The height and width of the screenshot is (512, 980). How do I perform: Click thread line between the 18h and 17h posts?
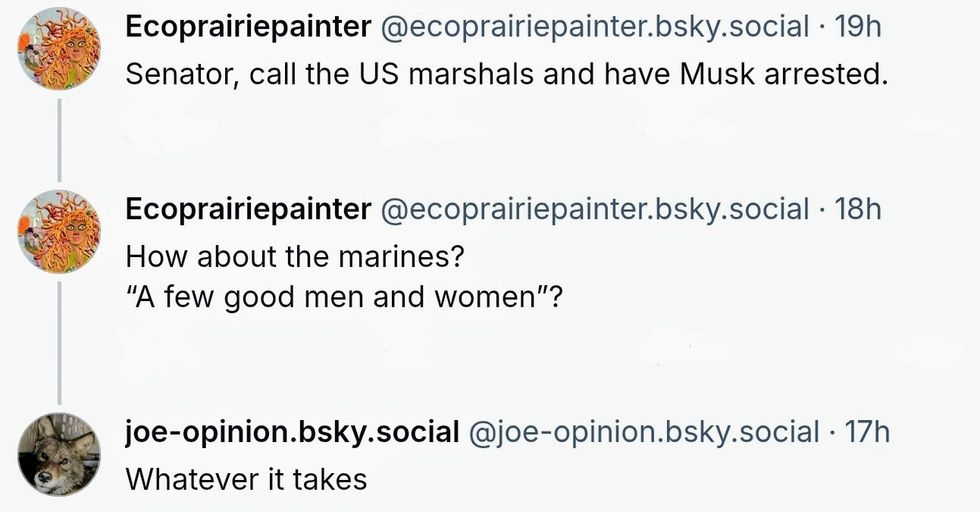[59, 340]
